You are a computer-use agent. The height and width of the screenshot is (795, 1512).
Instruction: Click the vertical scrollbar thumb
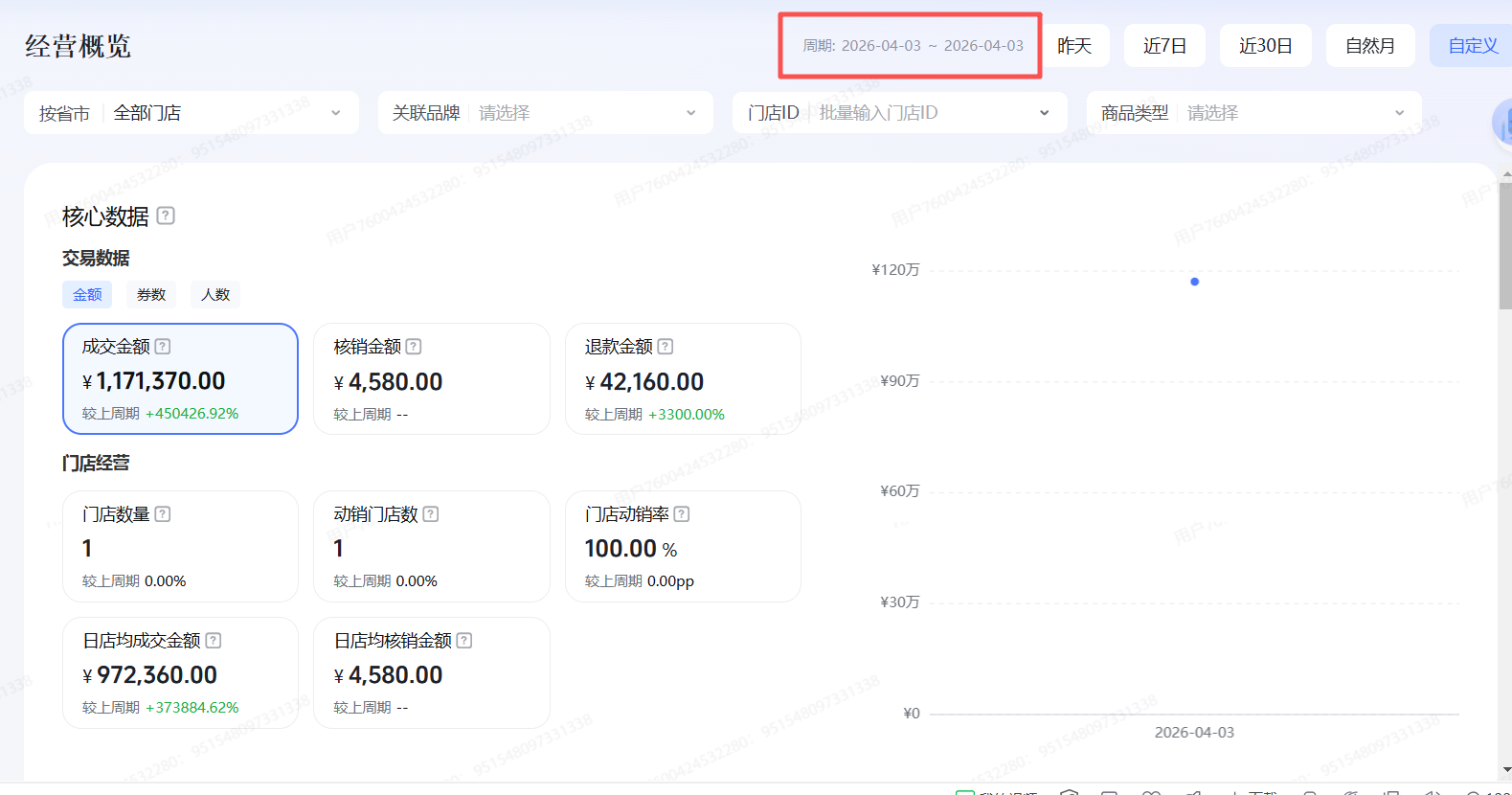(1505, 246)
